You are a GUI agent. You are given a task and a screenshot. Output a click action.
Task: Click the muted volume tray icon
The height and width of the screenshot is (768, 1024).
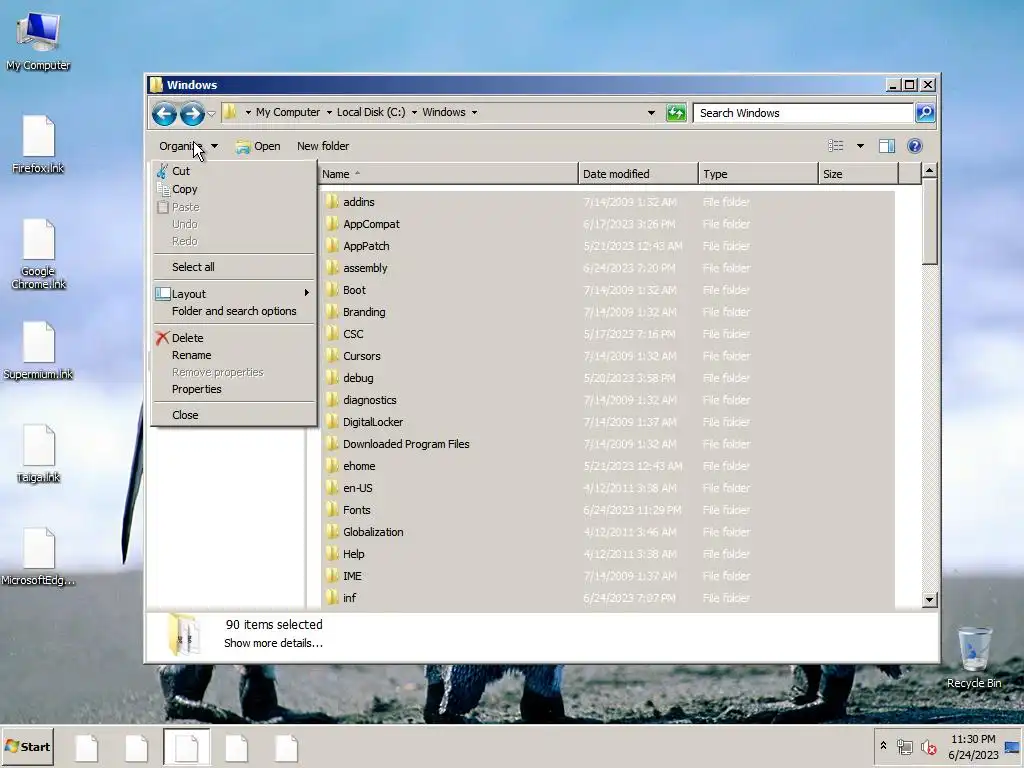click(x=929, y=746)
